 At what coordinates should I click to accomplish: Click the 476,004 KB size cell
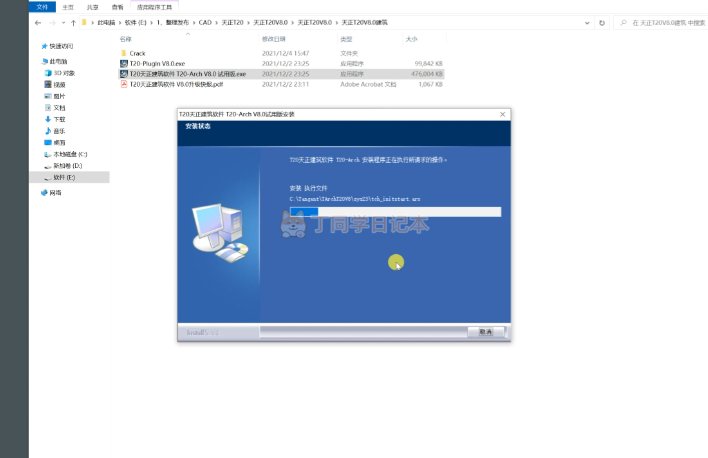point(427,74)
